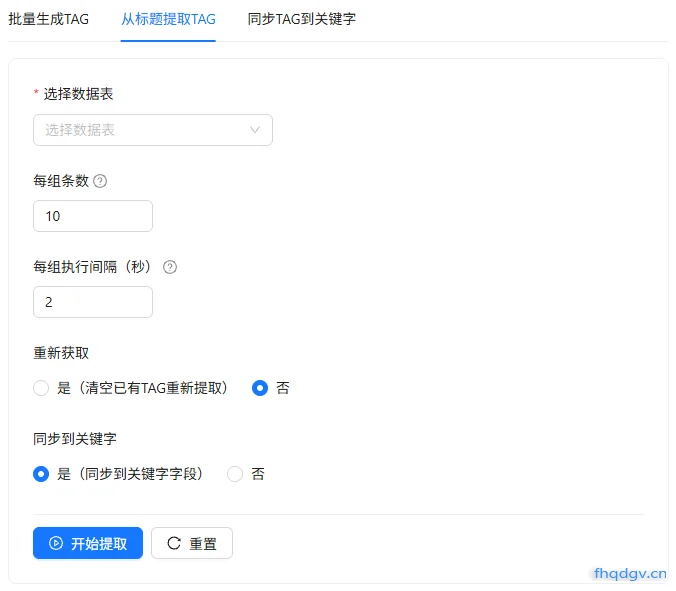
Task: Click the help icon beside 每组执行间隔（秒）
Action: 170,267
